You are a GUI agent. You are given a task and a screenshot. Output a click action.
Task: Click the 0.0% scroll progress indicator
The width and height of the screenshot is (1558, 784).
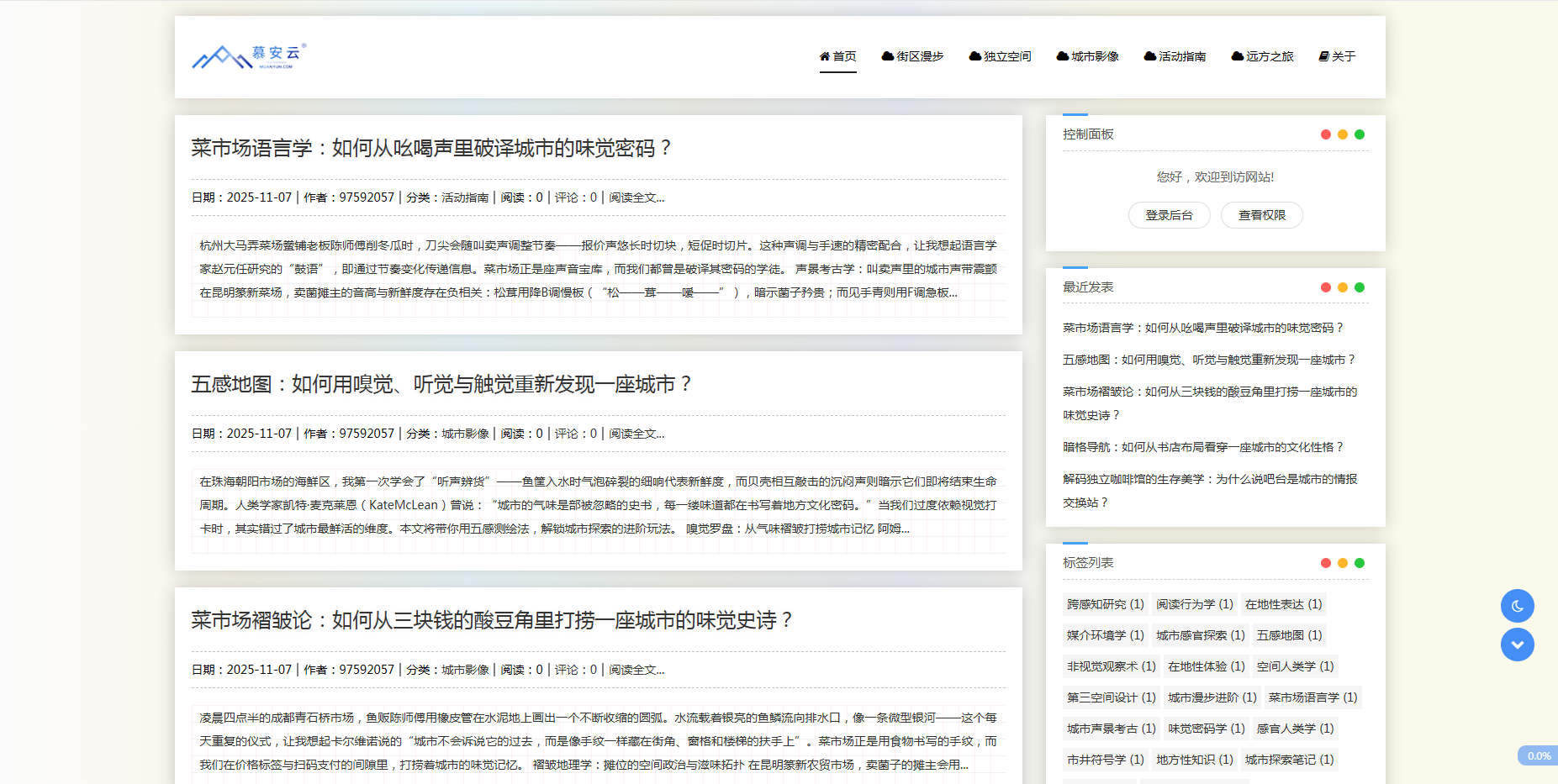pyautogui.click(x=1538, y=755)
